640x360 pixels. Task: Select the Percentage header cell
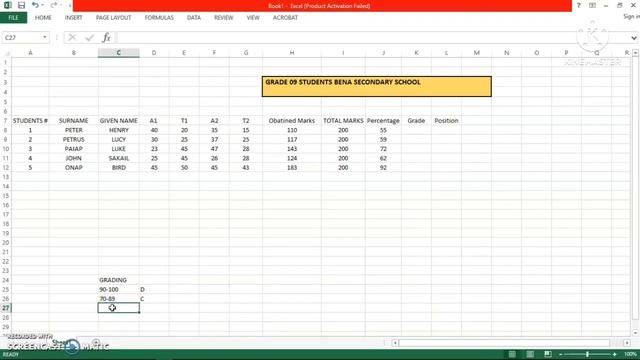pyautogui.click(x=383, y=121)
